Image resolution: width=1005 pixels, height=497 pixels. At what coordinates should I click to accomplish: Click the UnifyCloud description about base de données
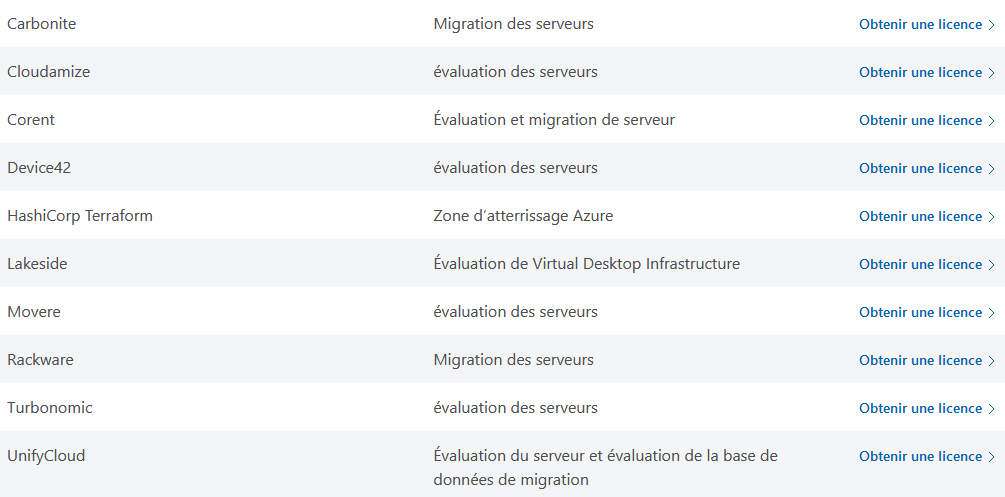point(606,468)
